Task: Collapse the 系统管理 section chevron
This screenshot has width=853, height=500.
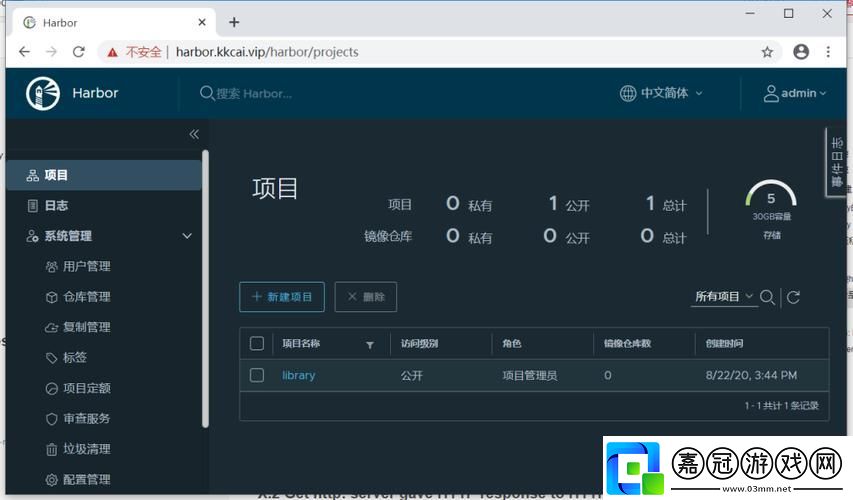Action: tap(187, 236)
